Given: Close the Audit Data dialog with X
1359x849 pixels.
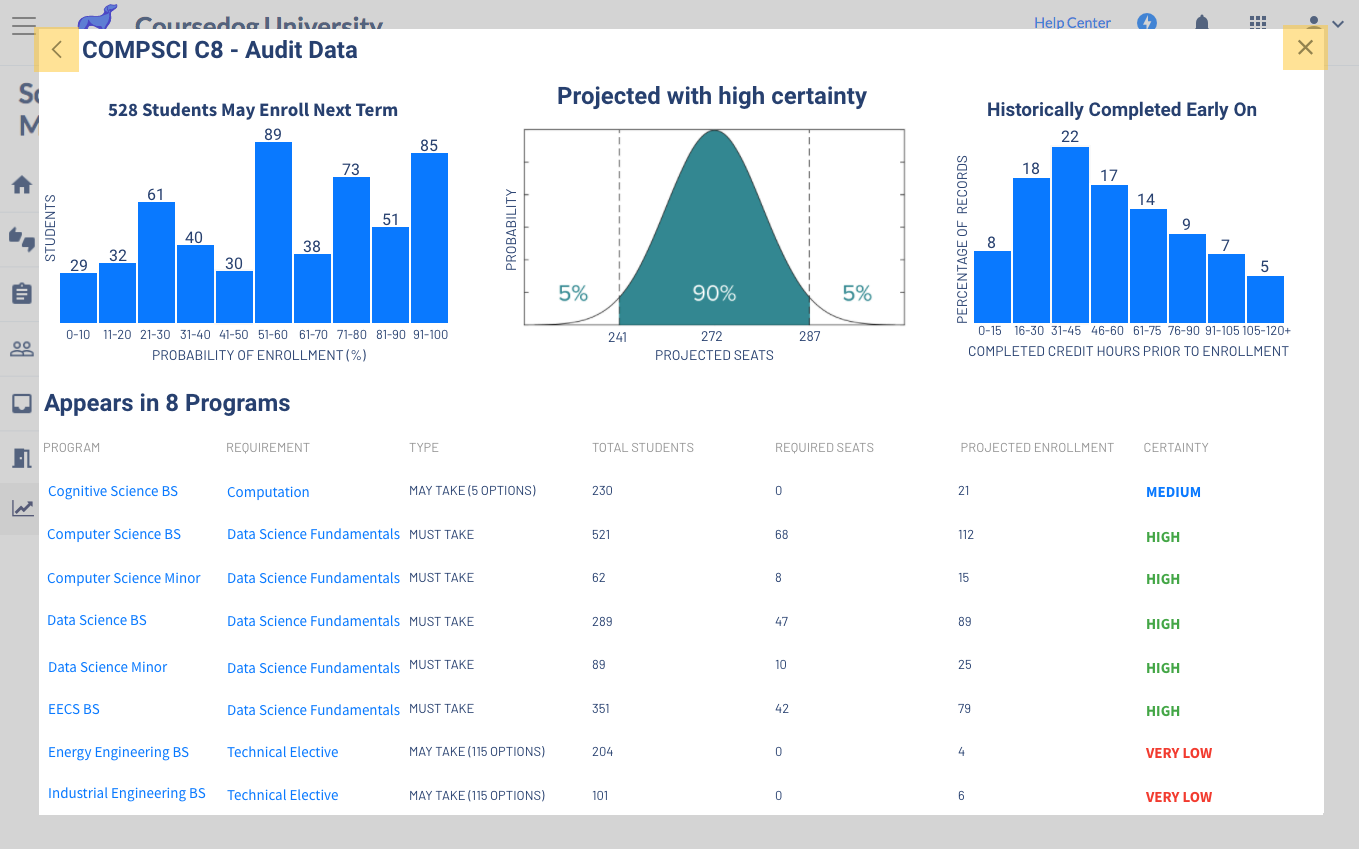Looking at the screenshot, I should pyautogui.click(x=1304, y=48).
